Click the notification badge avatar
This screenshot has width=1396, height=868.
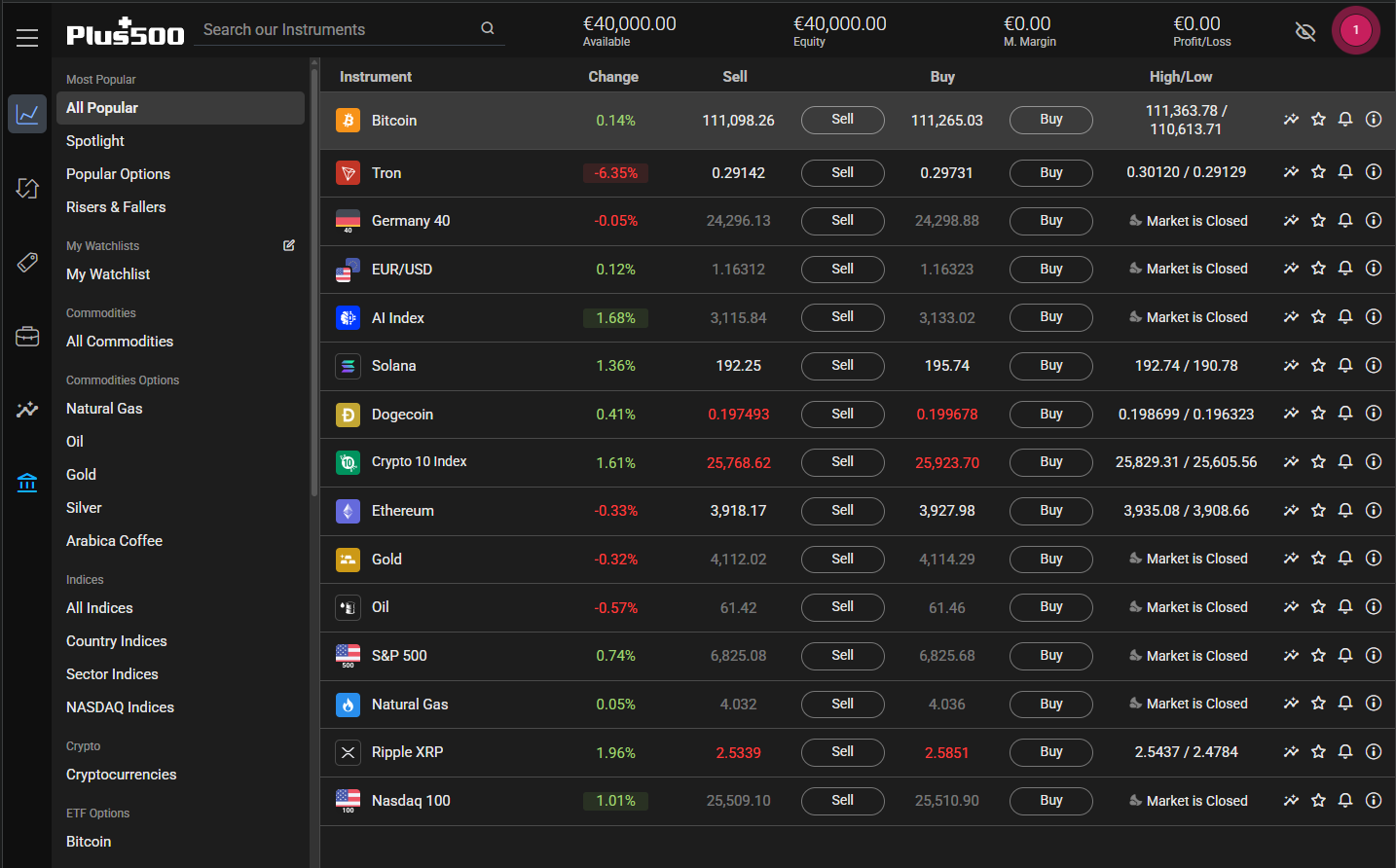1355,30
